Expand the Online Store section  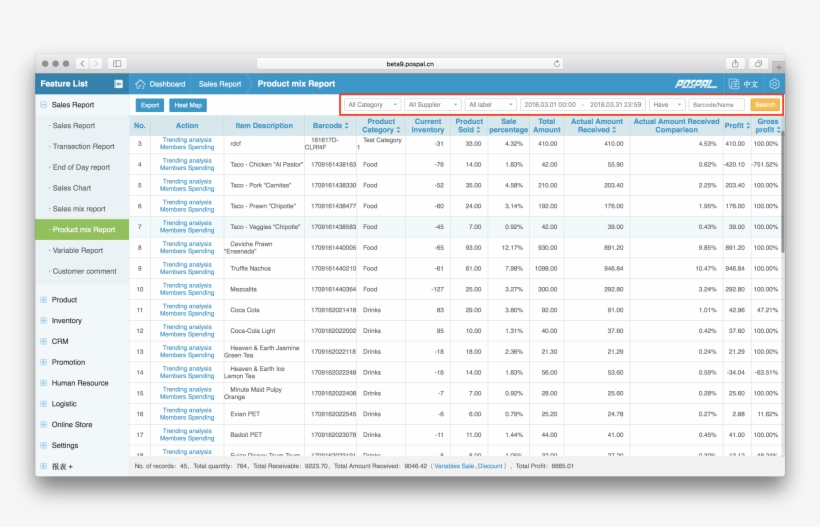[x=43, y=425]
